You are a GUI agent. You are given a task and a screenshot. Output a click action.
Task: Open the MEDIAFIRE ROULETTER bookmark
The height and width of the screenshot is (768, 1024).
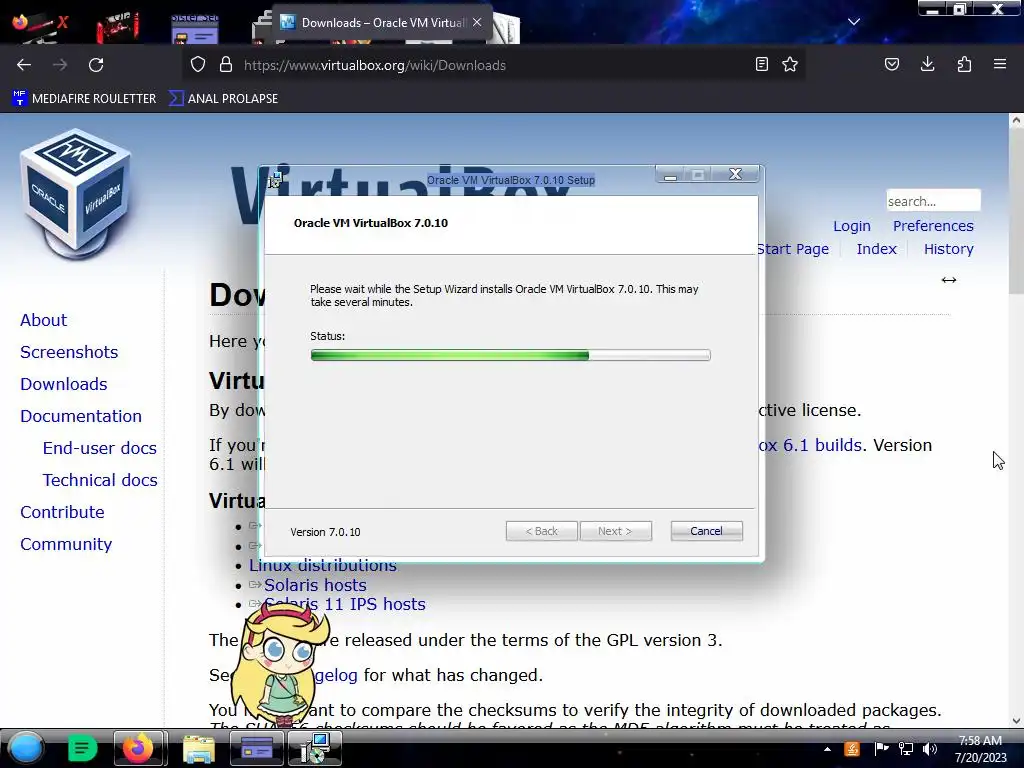[x=85, y=99]
